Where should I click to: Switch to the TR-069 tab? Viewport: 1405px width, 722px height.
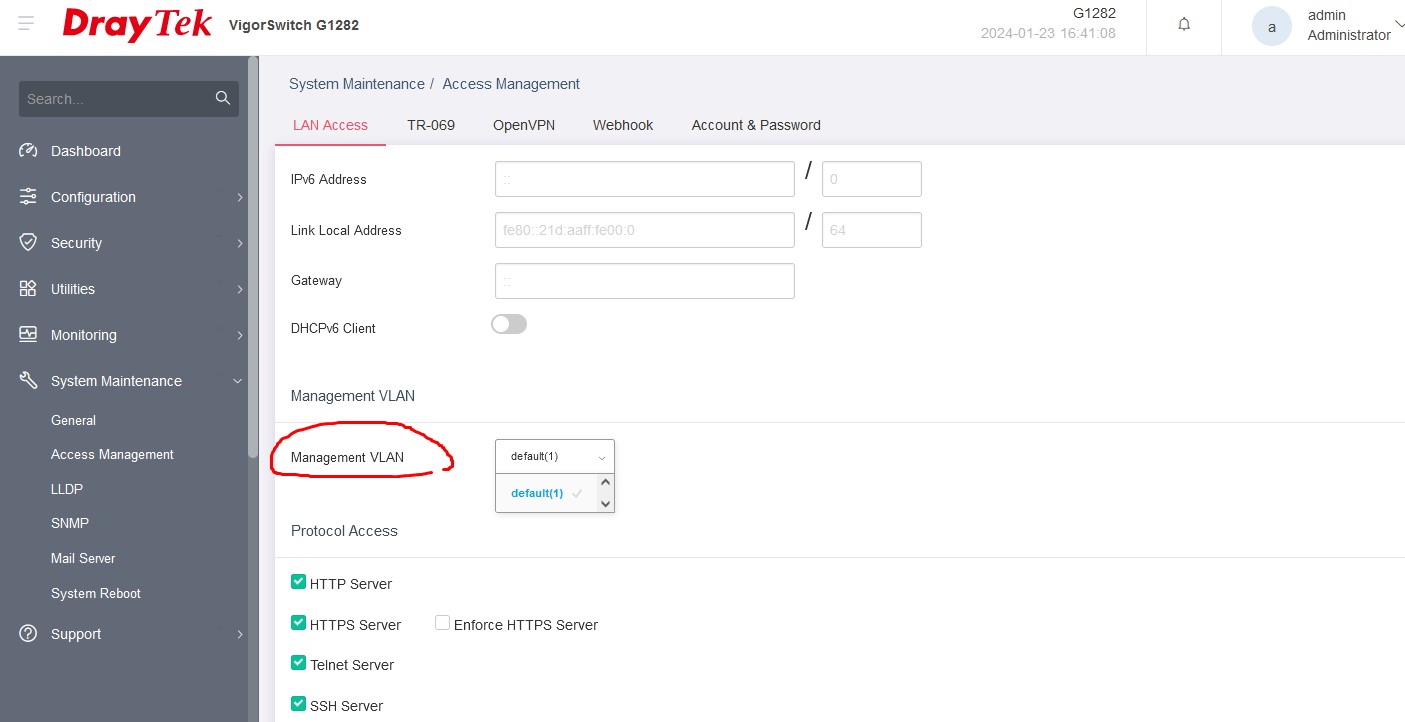click(x=430, y=125)
